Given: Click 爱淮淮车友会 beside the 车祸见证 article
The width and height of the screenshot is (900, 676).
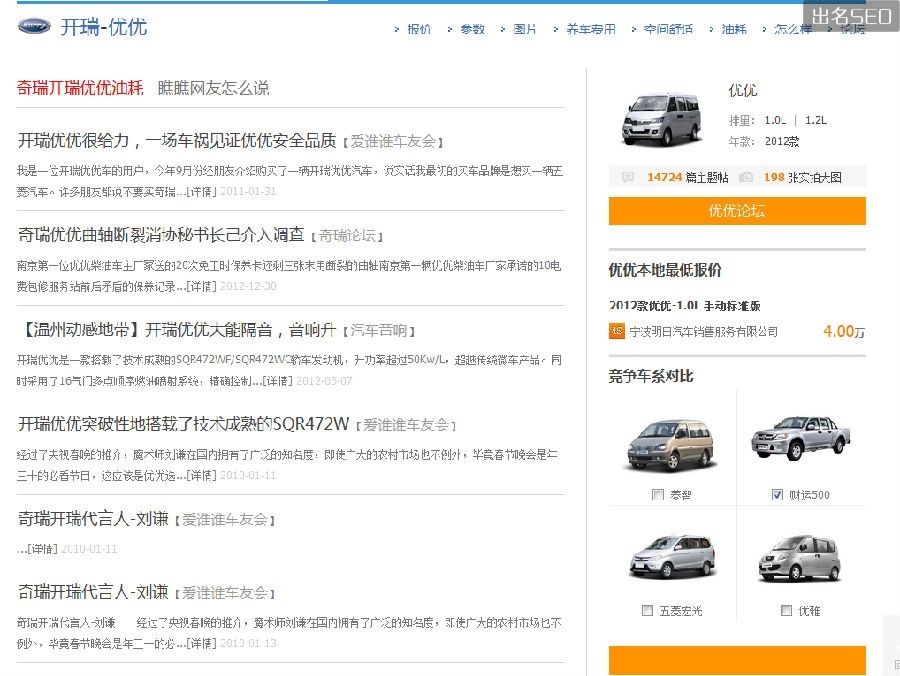Looking at the screenshot, I should pos(393,141).
